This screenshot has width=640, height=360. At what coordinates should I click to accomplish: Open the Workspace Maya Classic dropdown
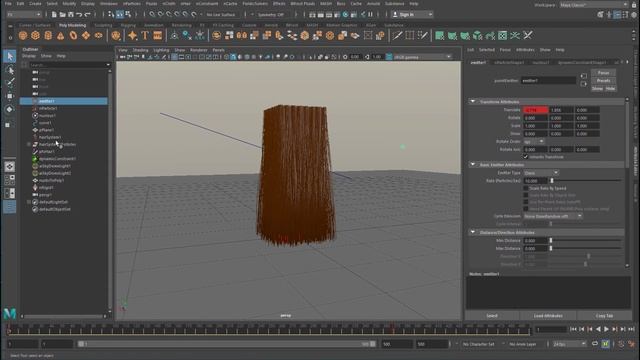tap(594, 4)
